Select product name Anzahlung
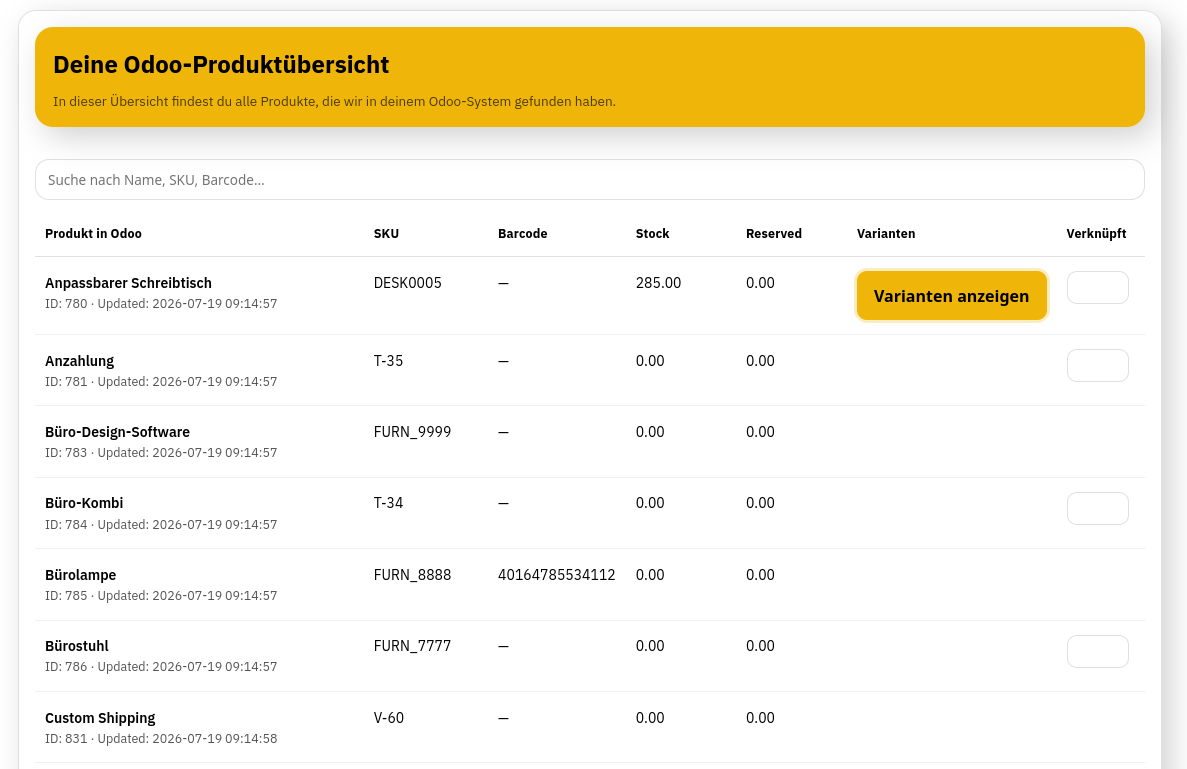Image resolution: width=1187 pixels, height=769 pixels. [79, 361]
